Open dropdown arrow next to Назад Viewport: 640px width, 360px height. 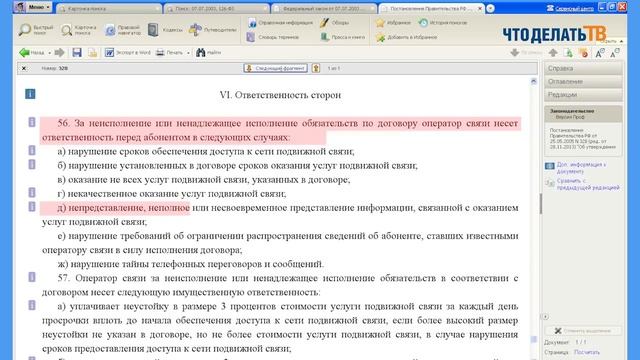click(x=49, y=53)
